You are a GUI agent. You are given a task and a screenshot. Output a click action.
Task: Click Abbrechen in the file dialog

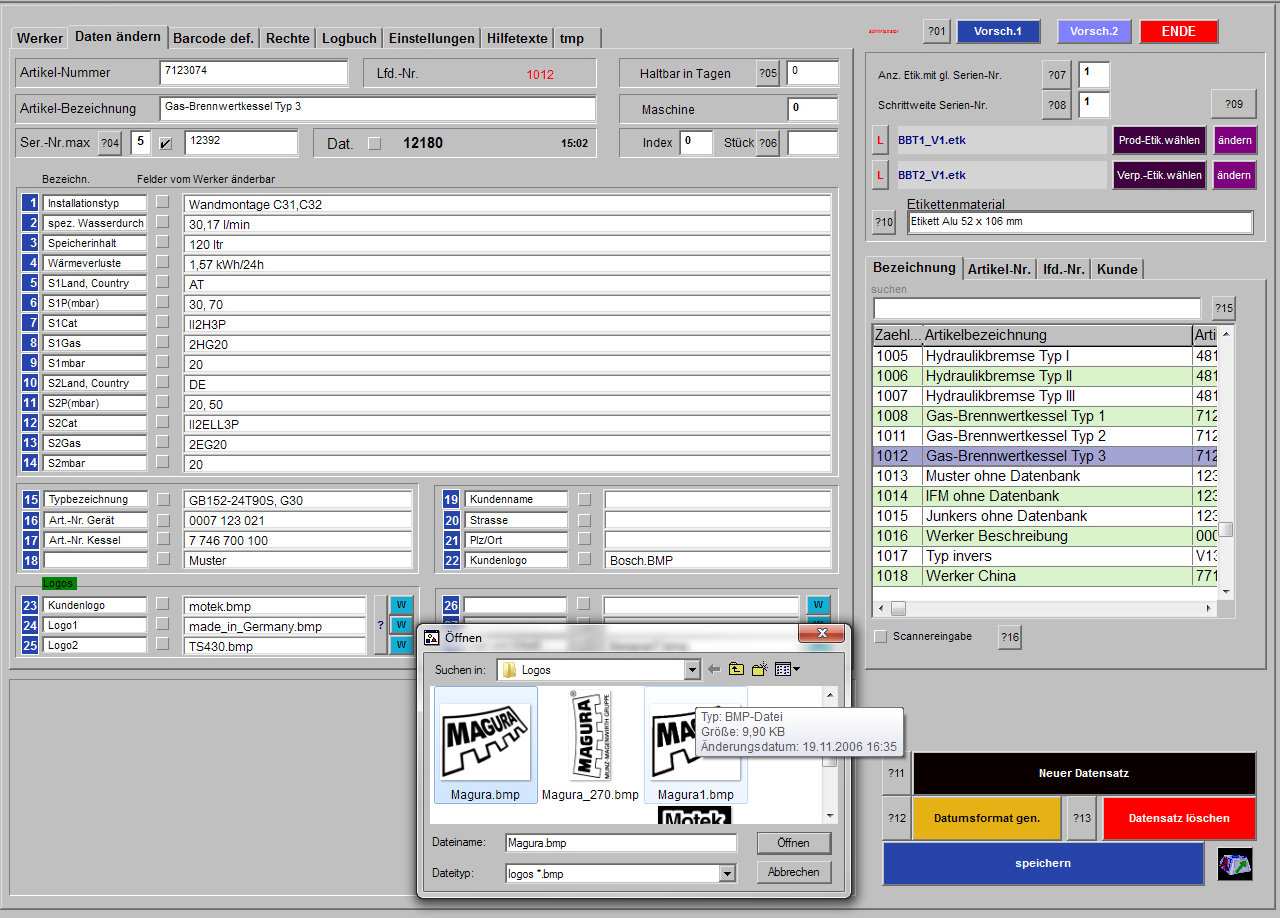794,872
